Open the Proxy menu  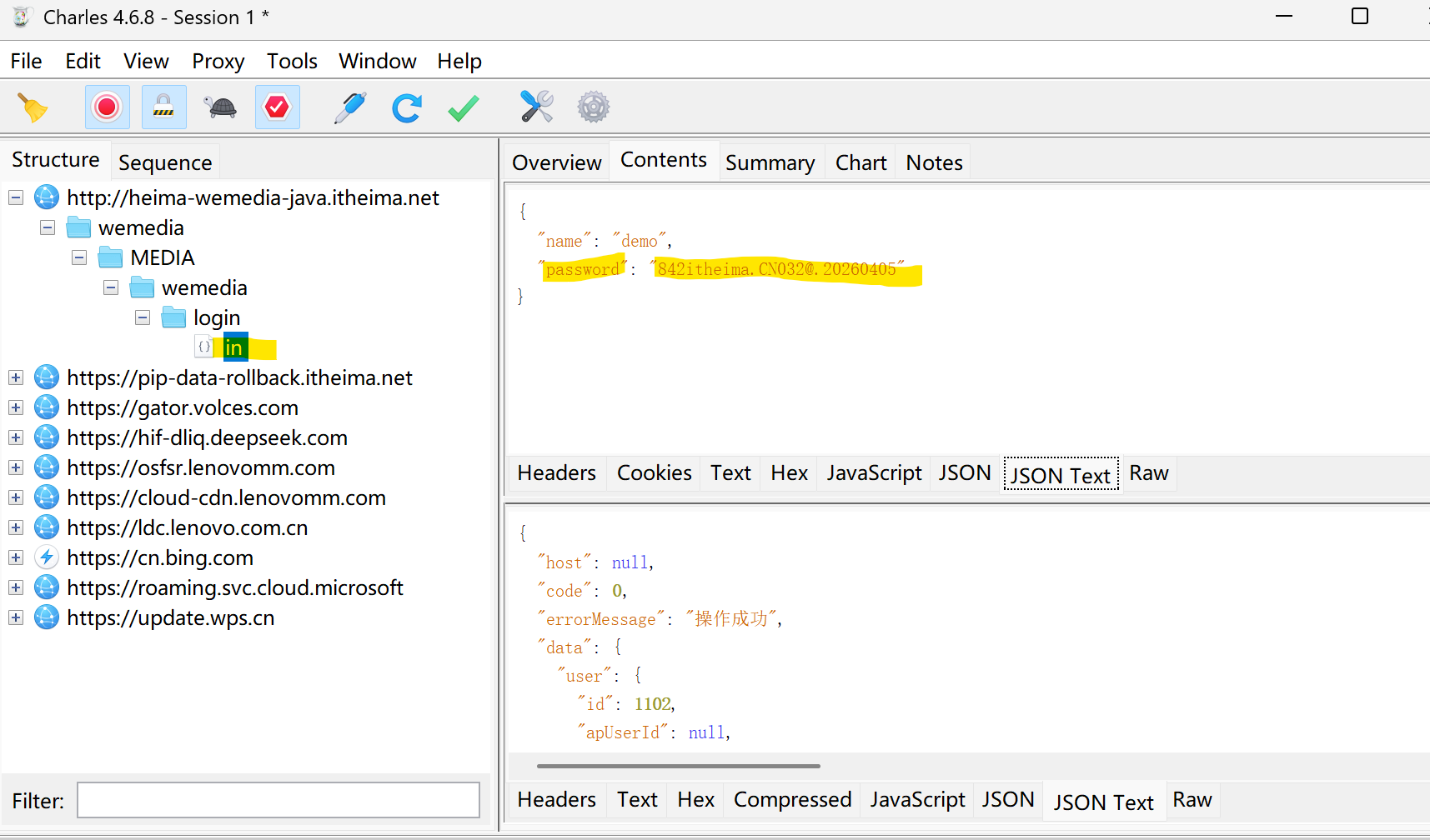(218, 61)
